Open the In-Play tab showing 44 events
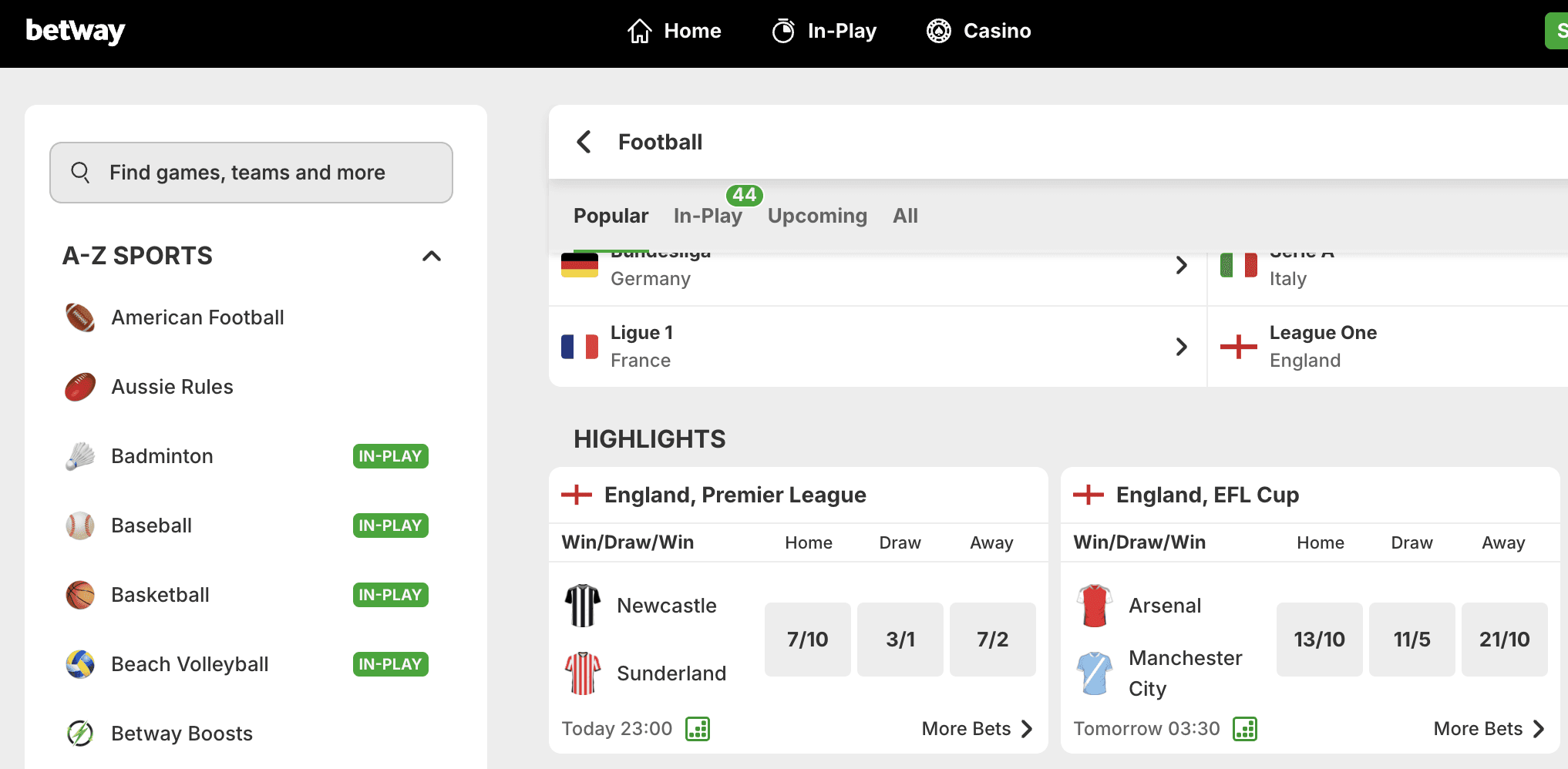Viewport: 1568px width, 769px height. [707, 216]
